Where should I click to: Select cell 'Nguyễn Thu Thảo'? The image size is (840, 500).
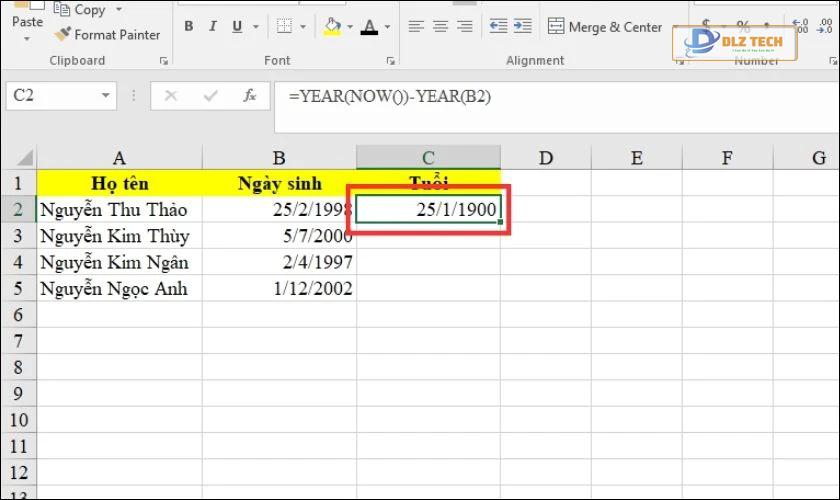(x=119, y=210)
